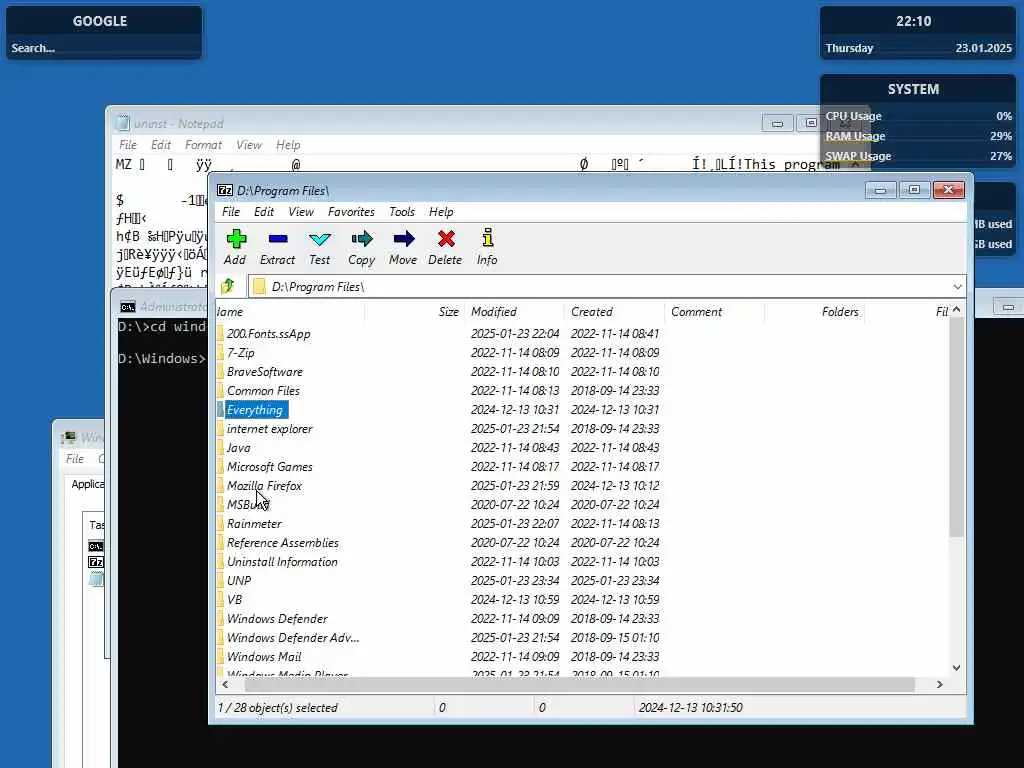Select the cmd entry icon in Task Manager list

pyautogui.click(x=95, y=546)
